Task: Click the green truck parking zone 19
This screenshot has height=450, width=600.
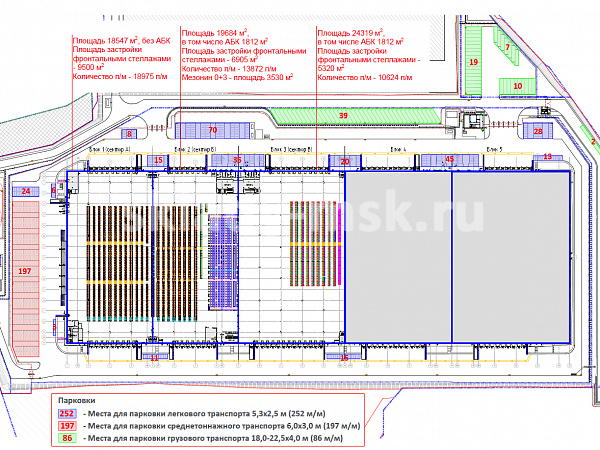Action: [474, 62]
